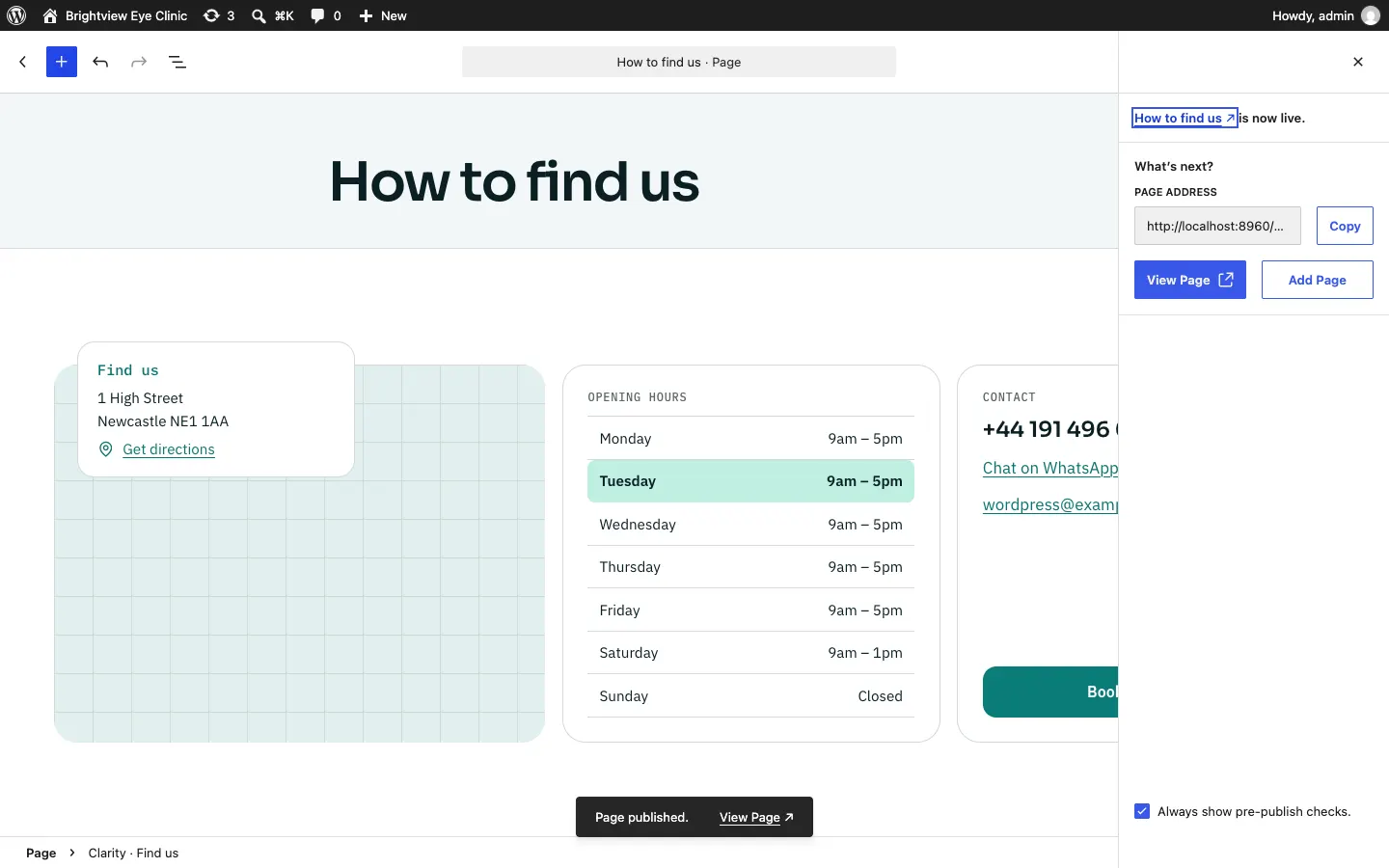The width and height of the screenshot is (1389, 868).
Task: Click the Add Page button
Action: click(x=1318, y=280)
